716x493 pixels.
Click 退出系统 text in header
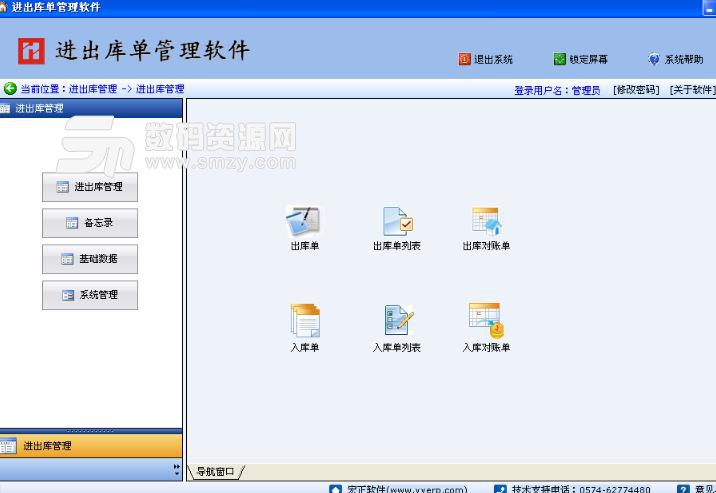pos(493,59)
